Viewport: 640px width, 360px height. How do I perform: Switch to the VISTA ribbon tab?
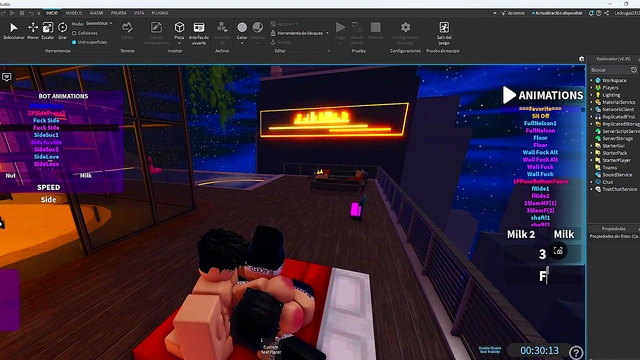pyautogui.click(x=139, y=13)
